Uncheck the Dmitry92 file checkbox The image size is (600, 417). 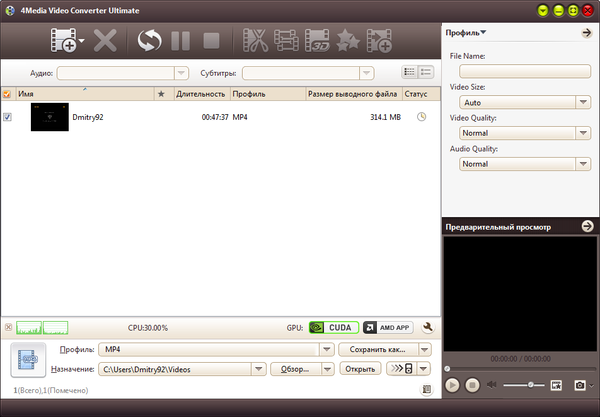point(7,117)
